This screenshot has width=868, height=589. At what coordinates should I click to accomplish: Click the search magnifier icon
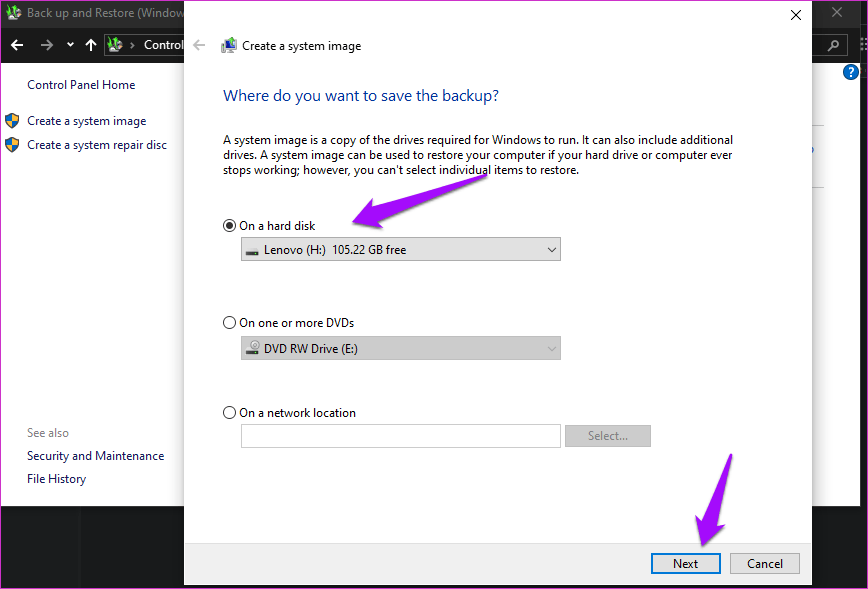pyautogui.click(x=832, y=45)
